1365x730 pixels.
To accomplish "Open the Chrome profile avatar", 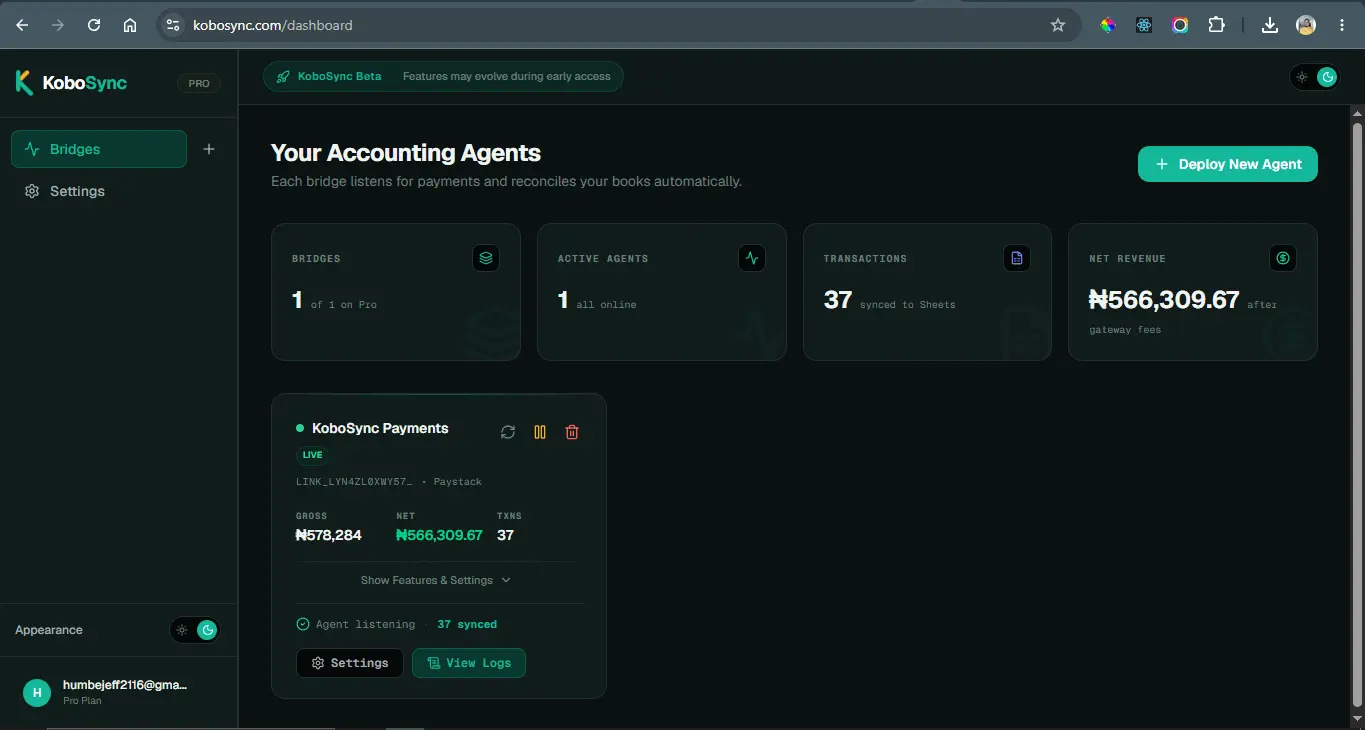I will [x=1306, y=25].
